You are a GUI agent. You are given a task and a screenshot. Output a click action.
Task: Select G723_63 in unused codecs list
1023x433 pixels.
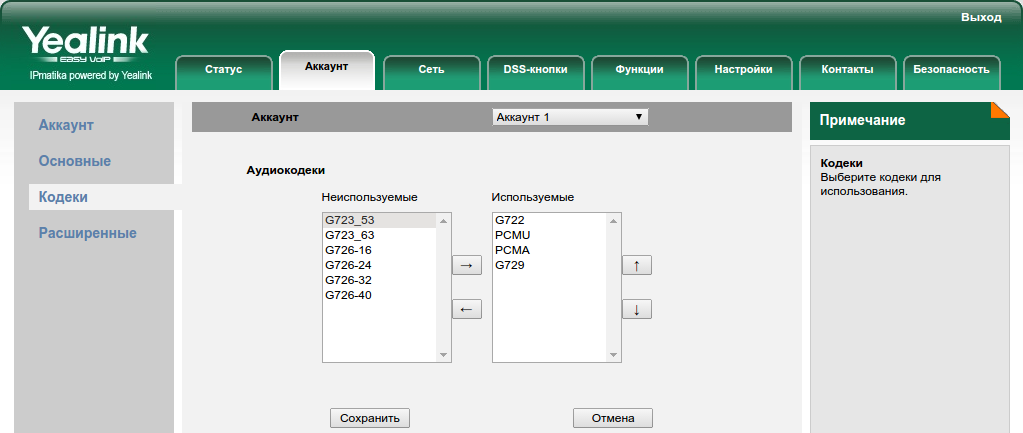pyautogui.click(x=349, y=235)
